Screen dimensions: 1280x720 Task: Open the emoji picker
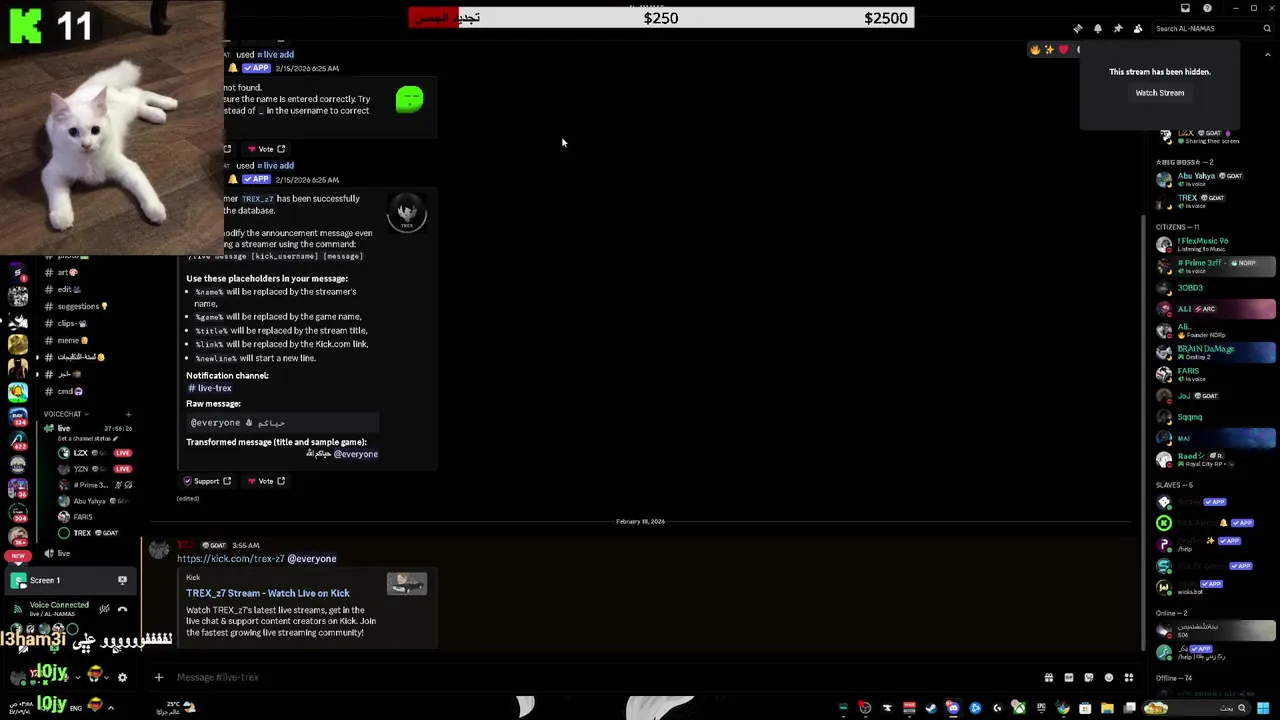pyautogui.click(x=1109, y=677)
